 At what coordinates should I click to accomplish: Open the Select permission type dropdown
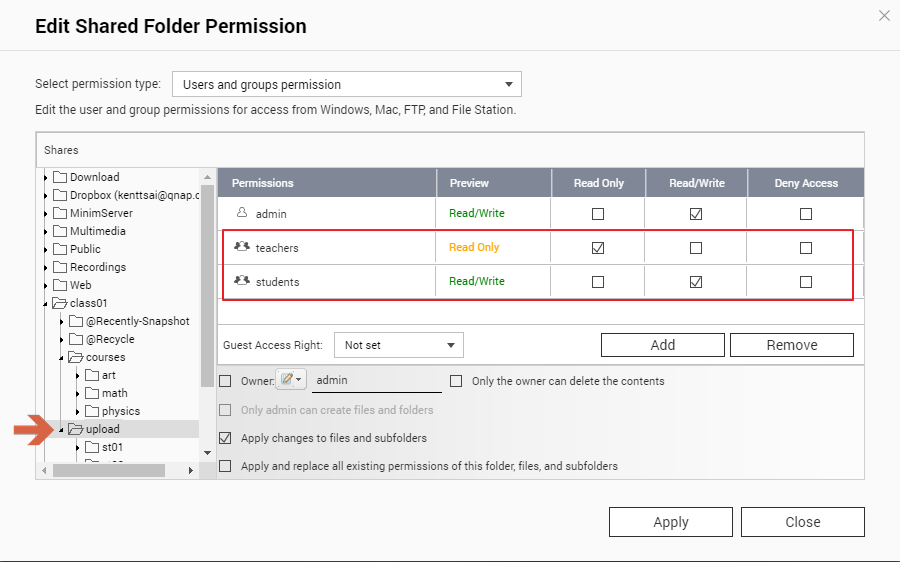pos(347,85)
